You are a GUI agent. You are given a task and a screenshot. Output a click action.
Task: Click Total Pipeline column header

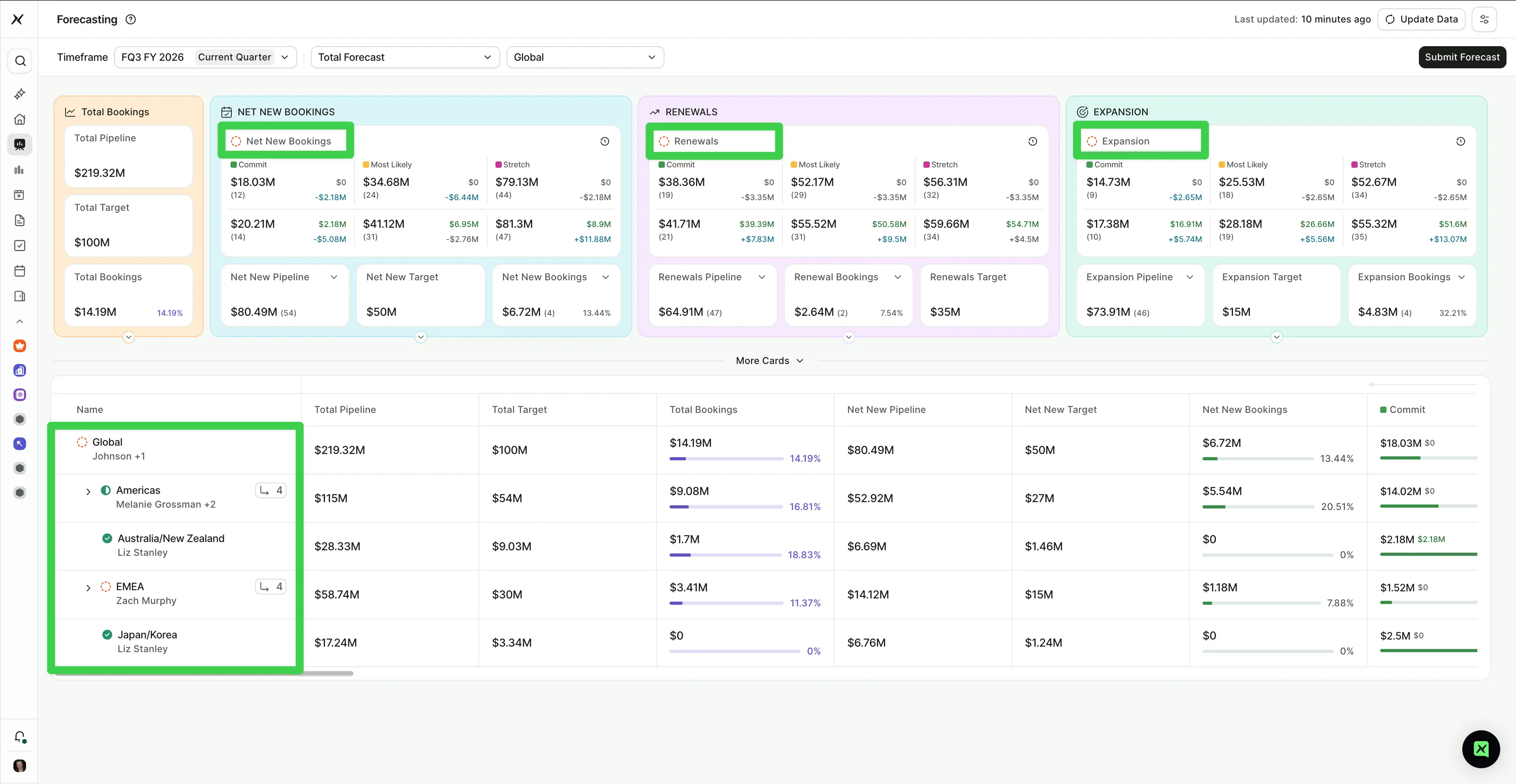pyautogui.click(x=345, y=410)
